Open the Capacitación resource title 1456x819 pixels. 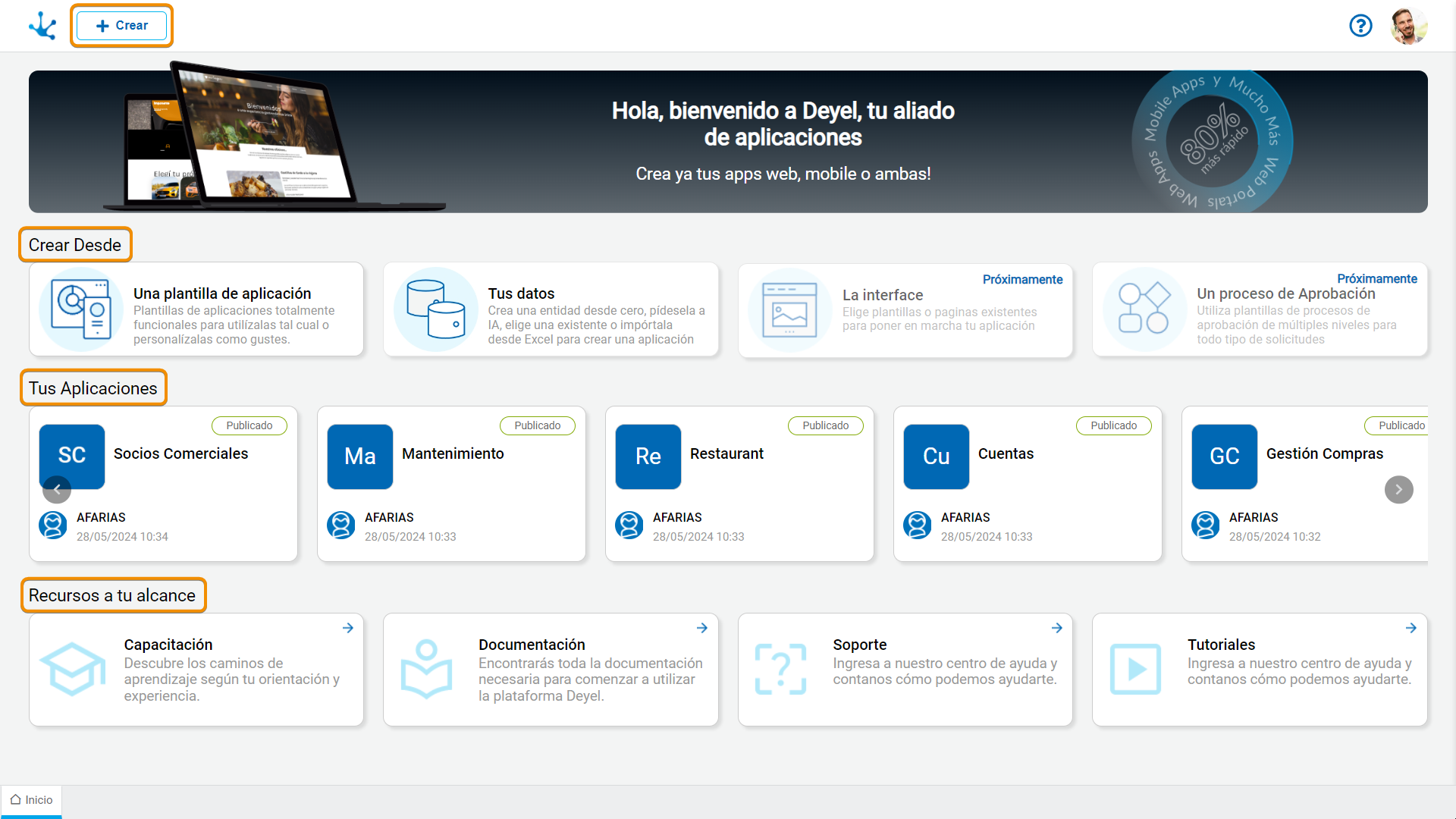[x=168, y=645]
